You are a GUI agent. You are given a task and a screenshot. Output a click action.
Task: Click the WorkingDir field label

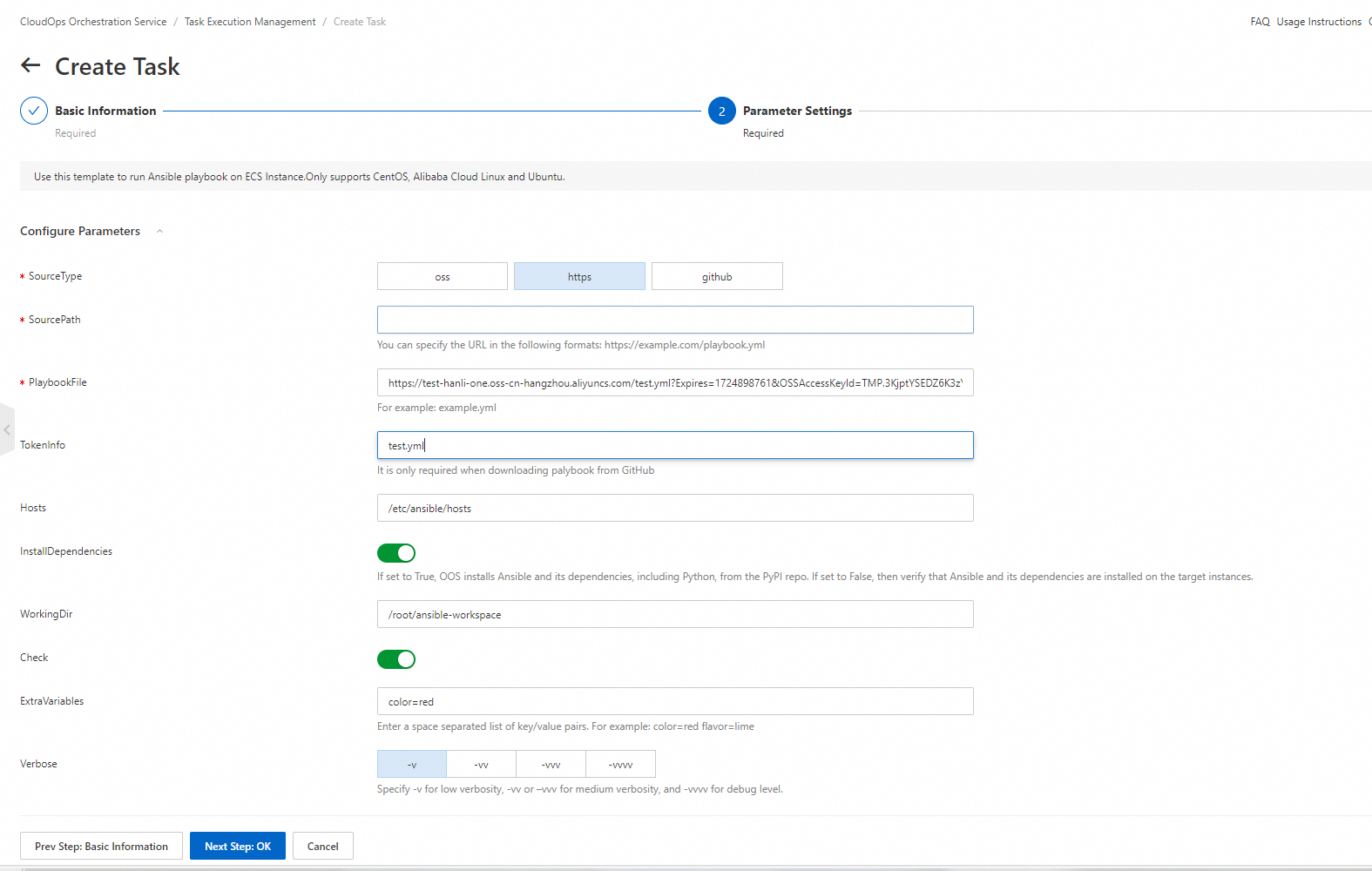click(46, 614)
